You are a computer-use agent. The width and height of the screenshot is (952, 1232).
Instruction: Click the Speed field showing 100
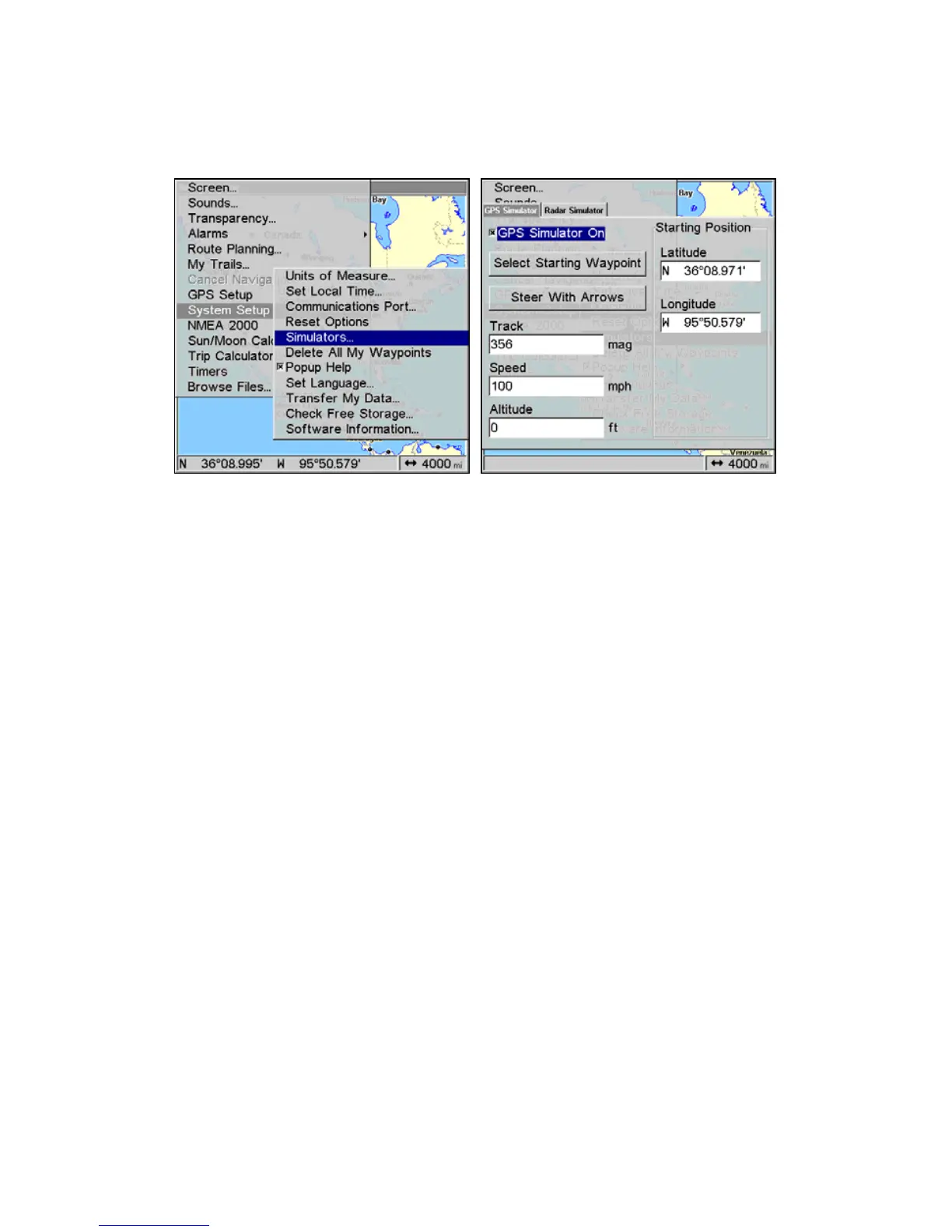546,387
